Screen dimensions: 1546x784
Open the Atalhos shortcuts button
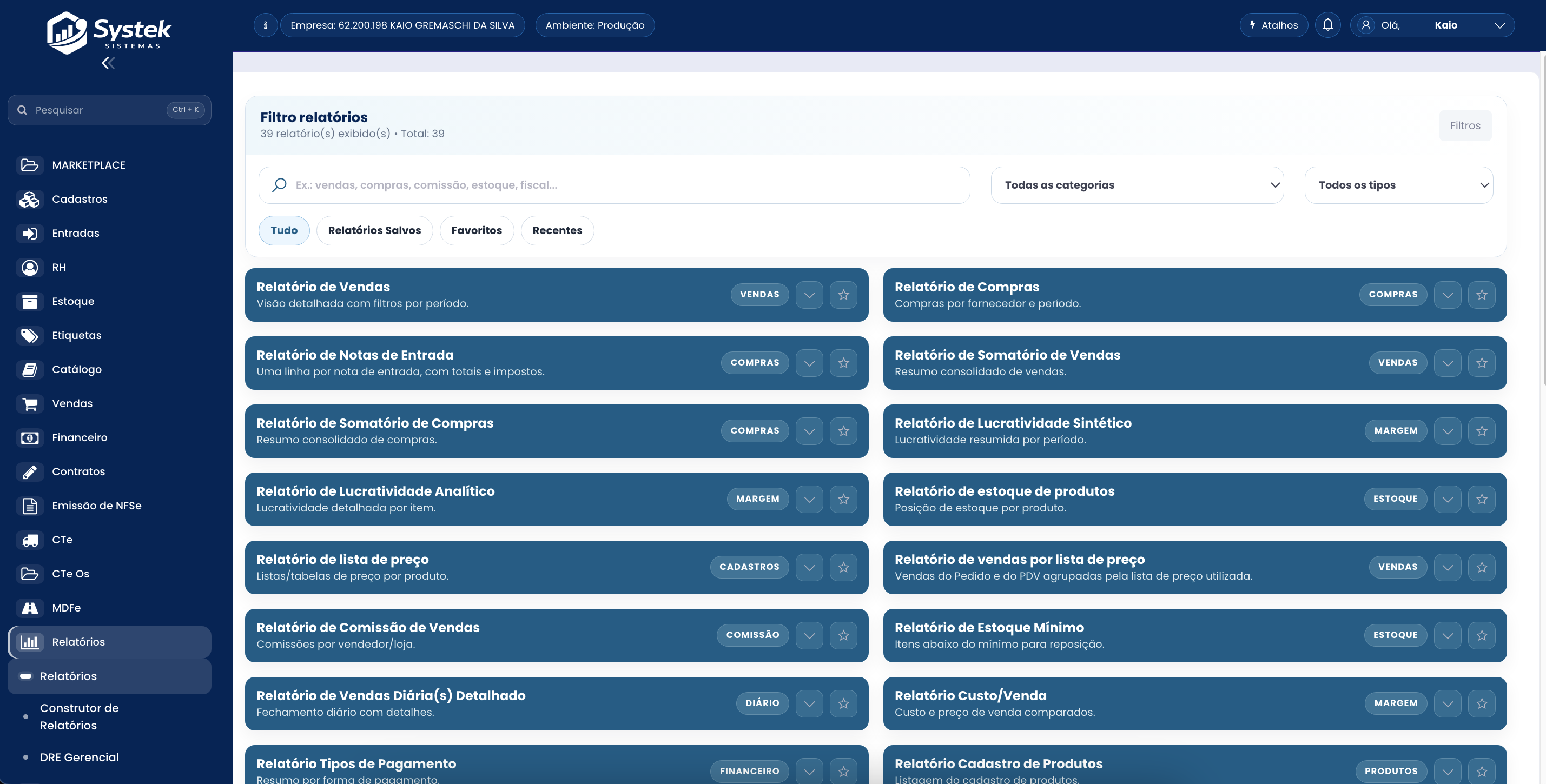(1273, 25)
